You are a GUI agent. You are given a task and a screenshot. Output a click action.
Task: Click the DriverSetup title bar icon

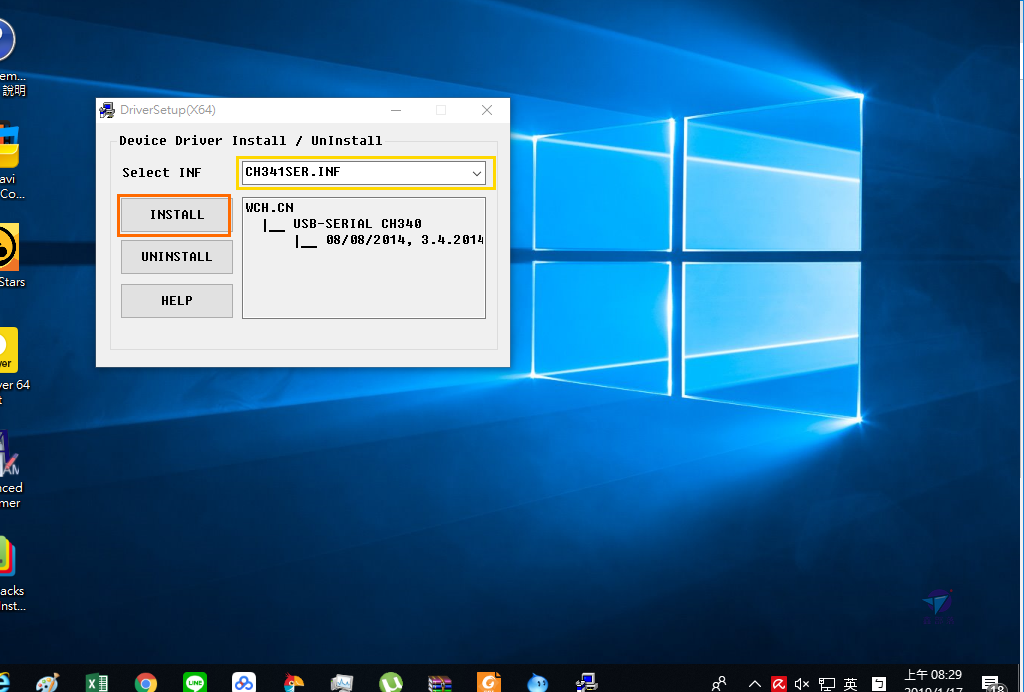107,110
